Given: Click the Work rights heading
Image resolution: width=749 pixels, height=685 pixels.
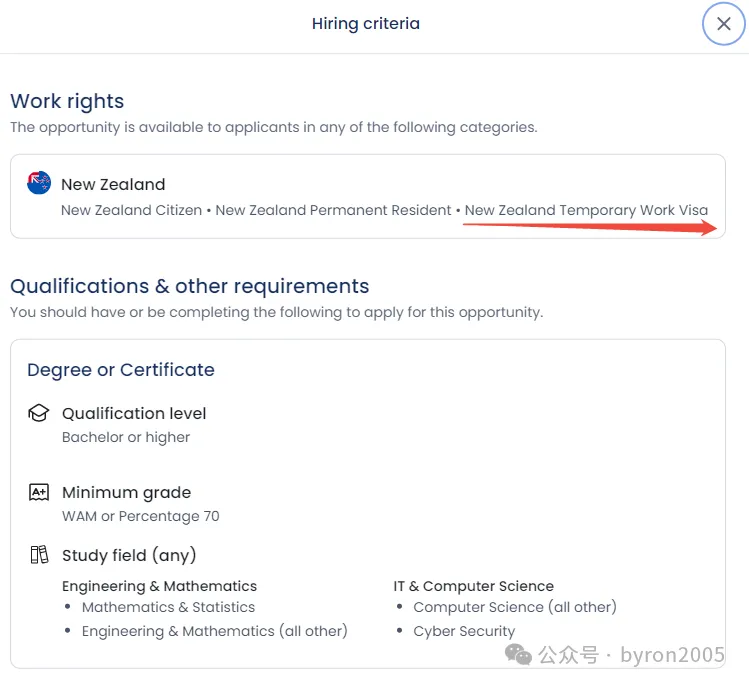Looking at the screenshot, I should 67,101.
